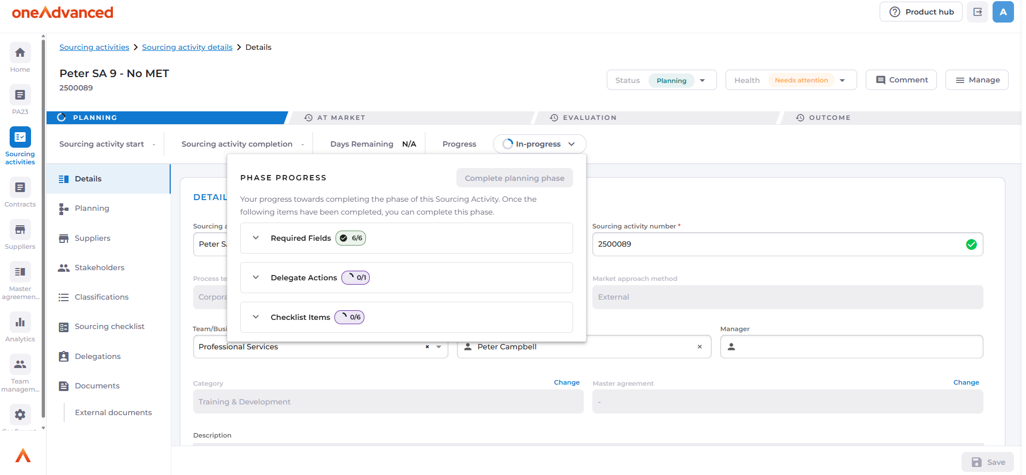Screen dimensions: 1026x475
Task: Open Product hub
Action: pos(921,12)
